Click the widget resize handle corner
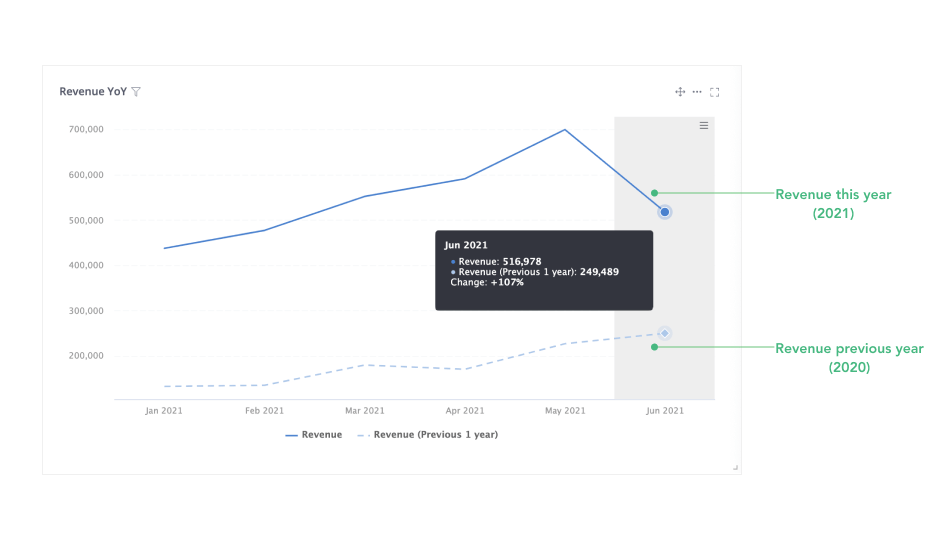 pos(735,467)
